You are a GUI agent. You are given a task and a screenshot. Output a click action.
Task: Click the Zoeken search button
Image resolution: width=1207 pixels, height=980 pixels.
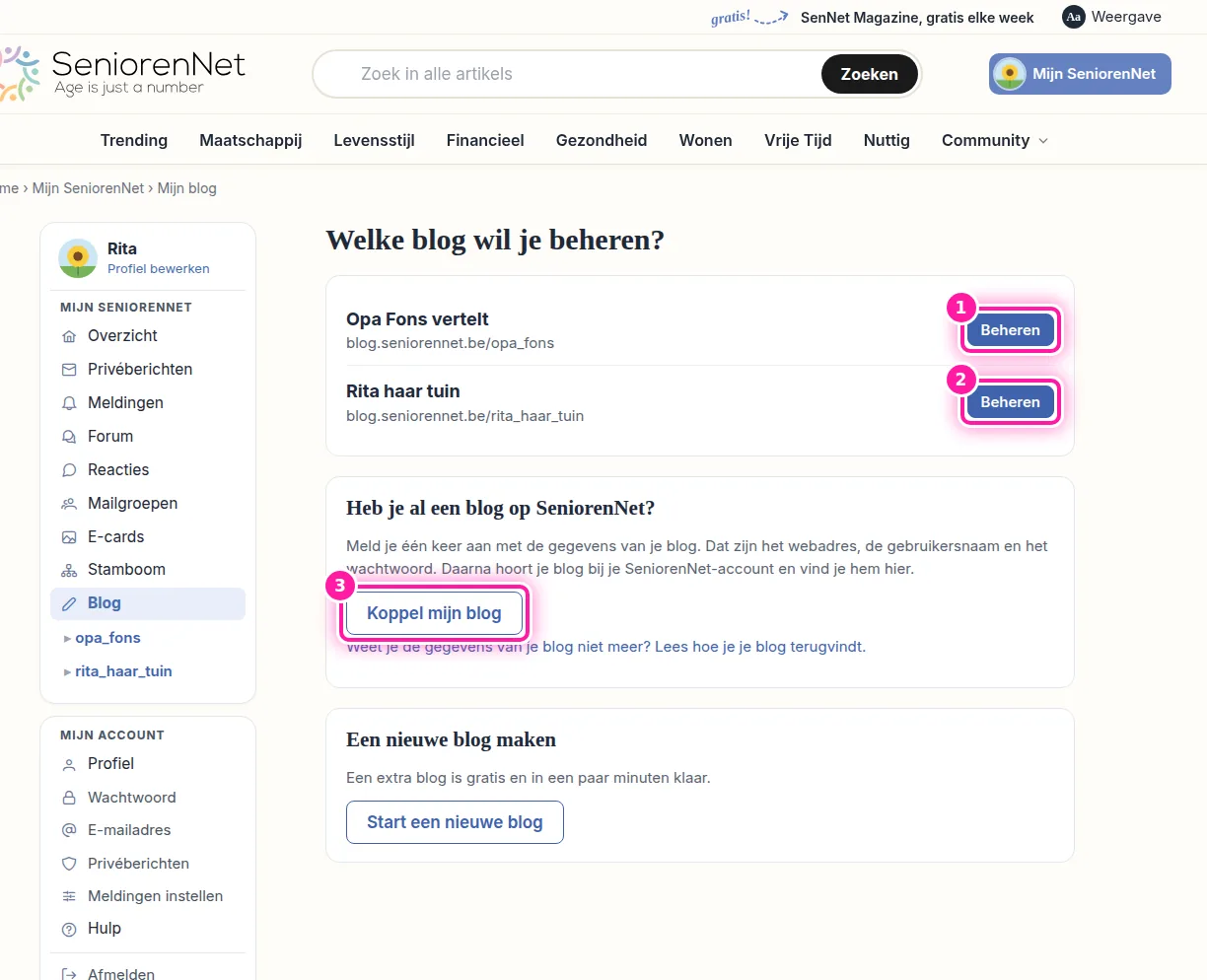869,74
